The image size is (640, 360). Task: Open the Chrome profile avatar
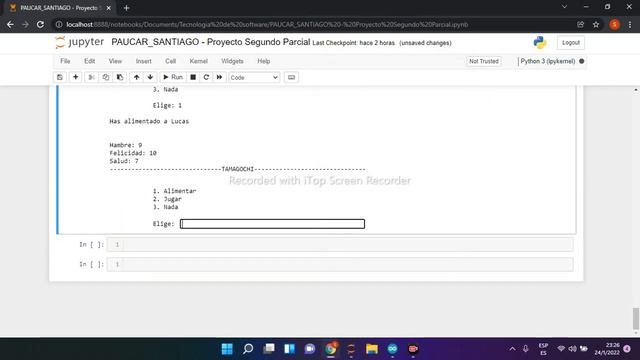[x=615, y=24]
